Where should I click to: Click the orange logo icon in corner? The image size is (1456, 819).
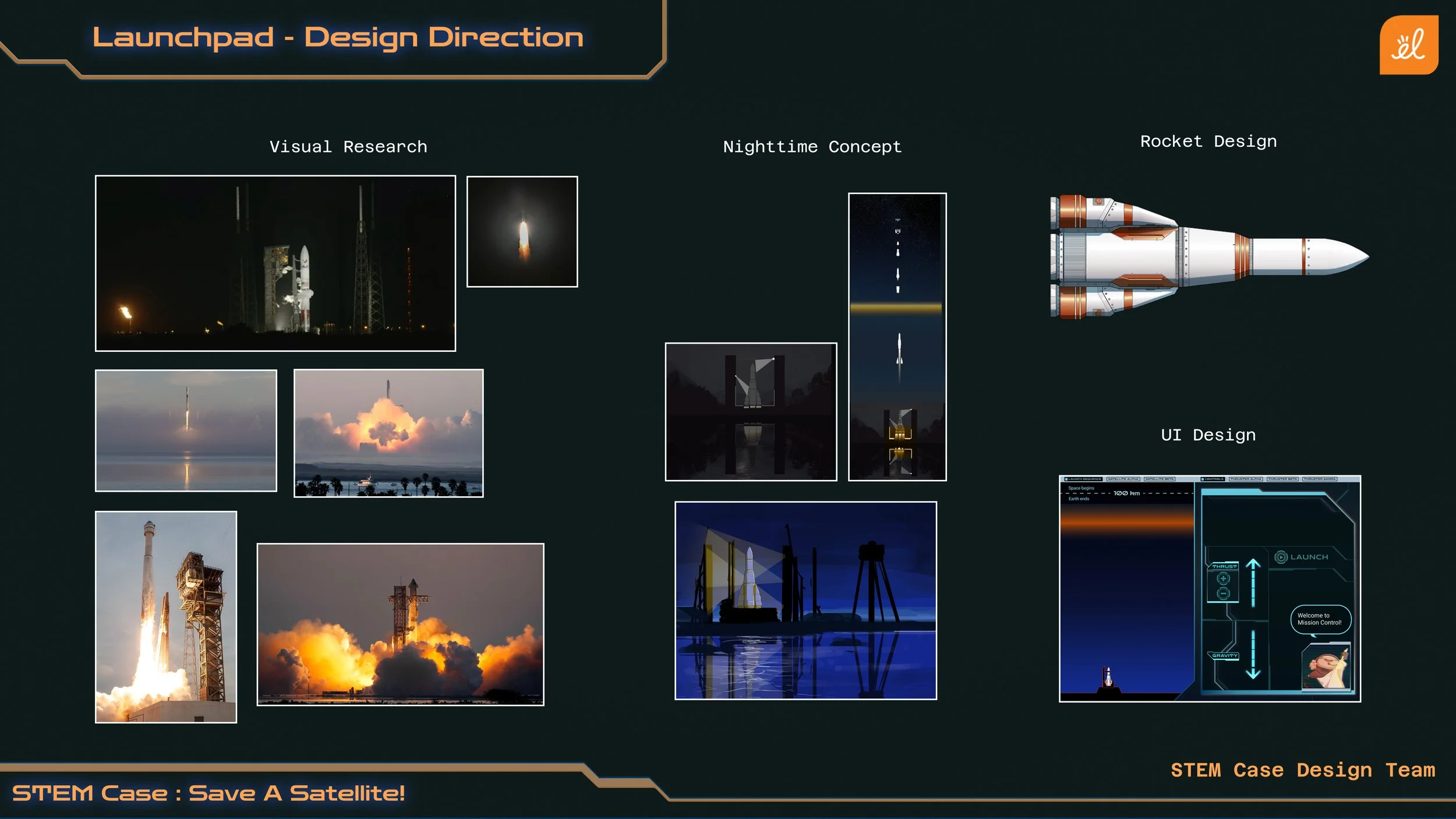pyautogui.click(x=1408, y=45)
